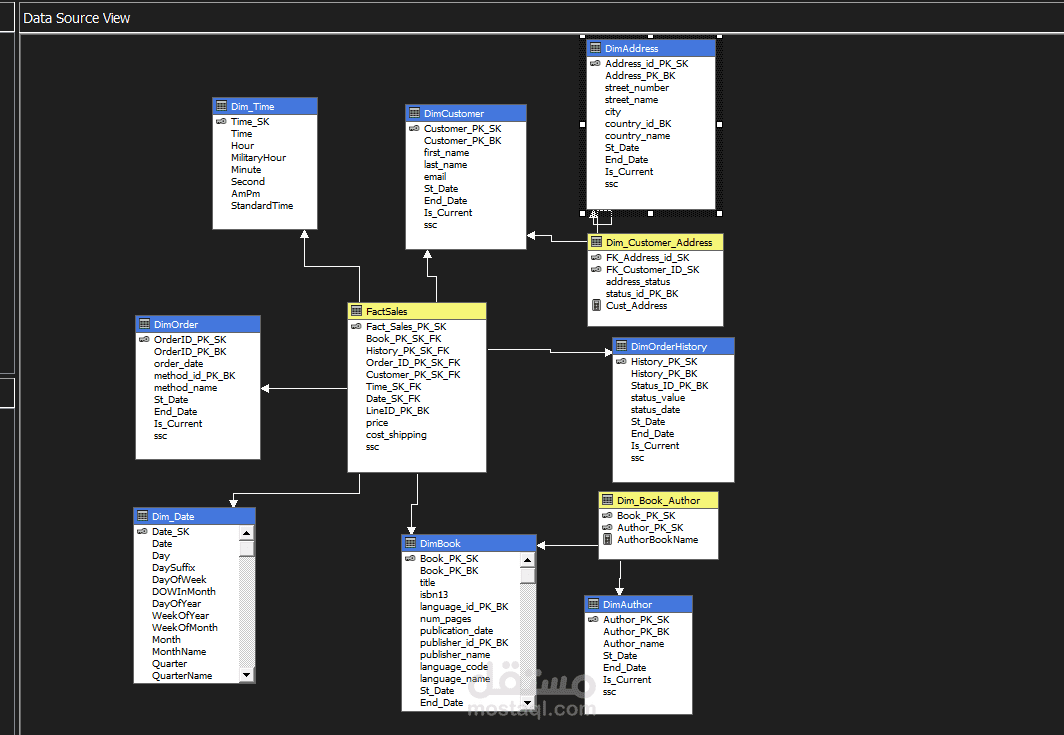Click key icon beside FK_Customer_ID_SK
This screenshot has height=735, width=1064.
coord(596,269)
